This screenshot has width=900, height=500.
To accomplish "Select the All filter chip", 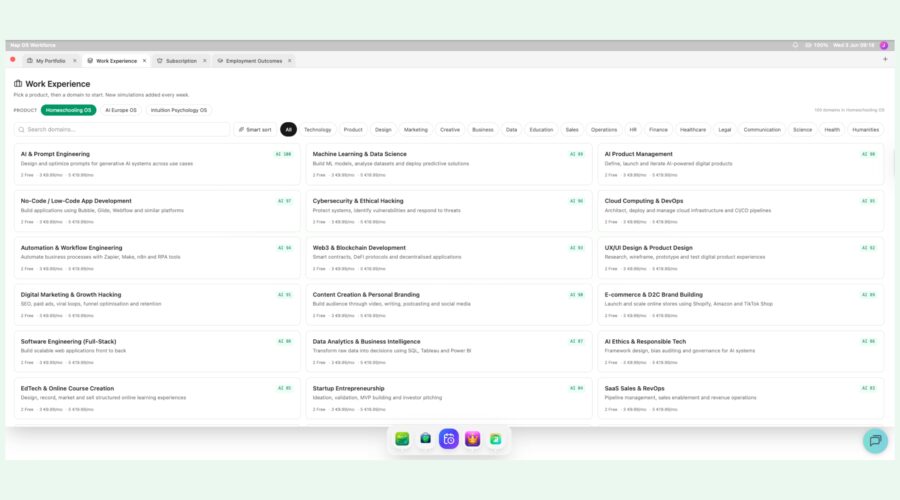I will point(288,130).
